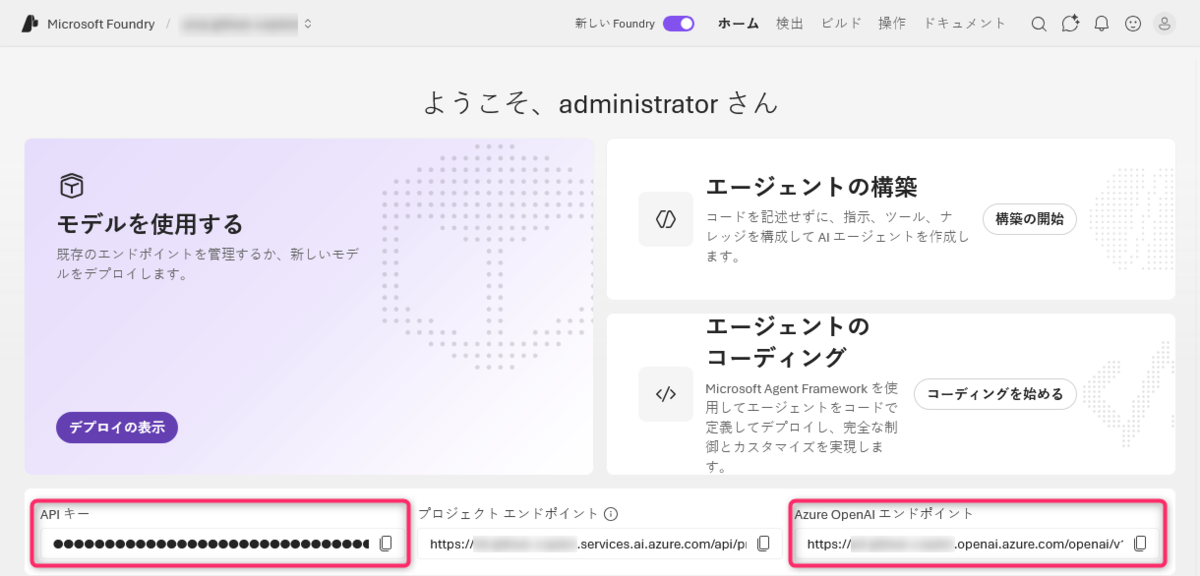Screen dimensions: 1200x576
Task: Click the blurred project name in breadcrumb
Action: pyautogui.click(x=239, y=24)
